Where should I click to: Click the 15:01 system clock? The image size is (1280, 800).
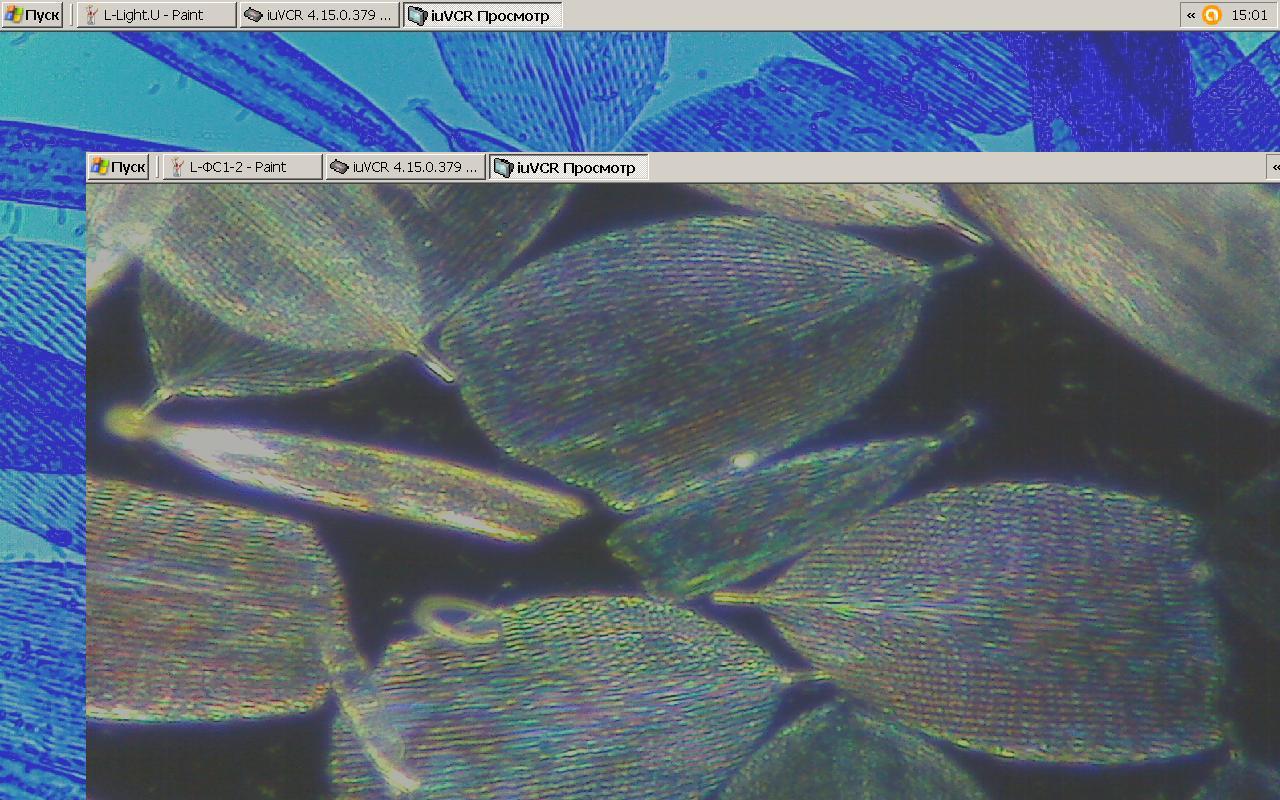[1250, 15]
